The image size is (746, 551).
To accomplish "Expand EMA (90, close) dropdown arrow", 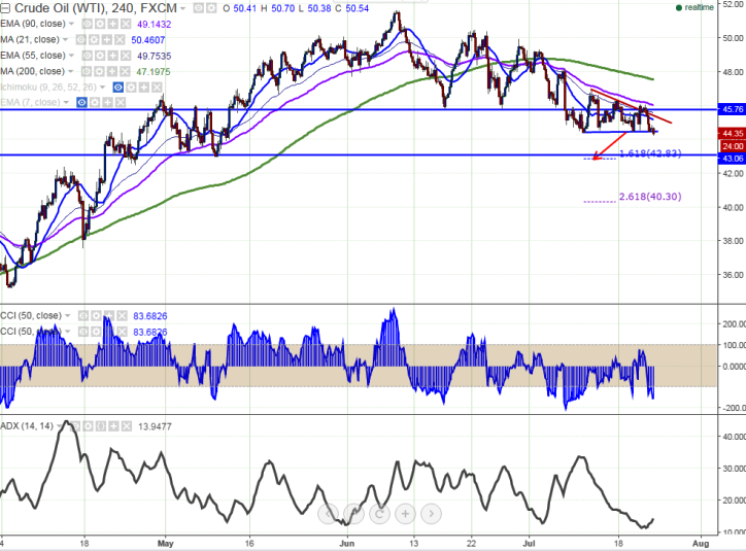I will 71,24.
